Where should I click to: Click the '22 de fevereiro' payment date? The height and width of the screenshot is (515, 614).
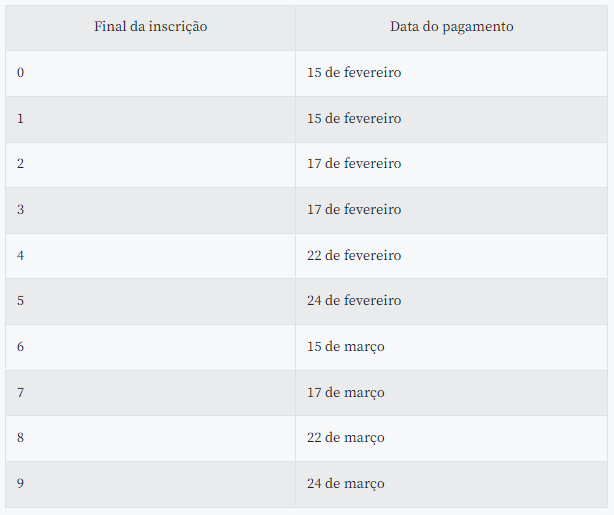point(354,256)
